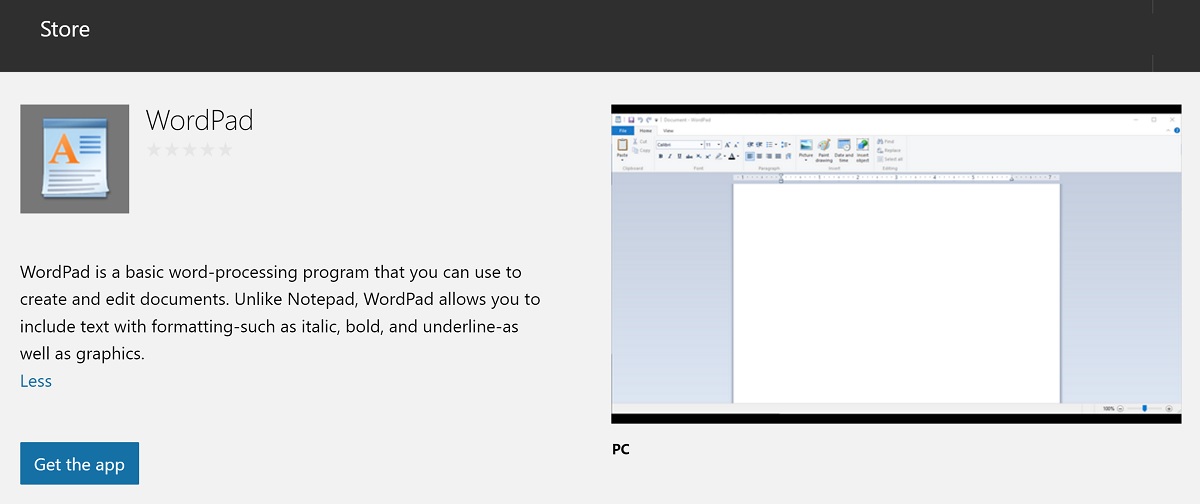Image resolution: width=1200 pixels, height=504 pixels.
Task: Collapse the description with the Less link
Action: 36,381
